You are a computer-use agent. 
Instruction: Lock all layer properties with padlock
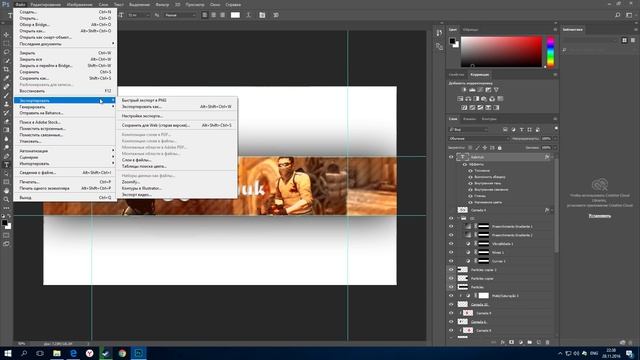coord(500,147)
